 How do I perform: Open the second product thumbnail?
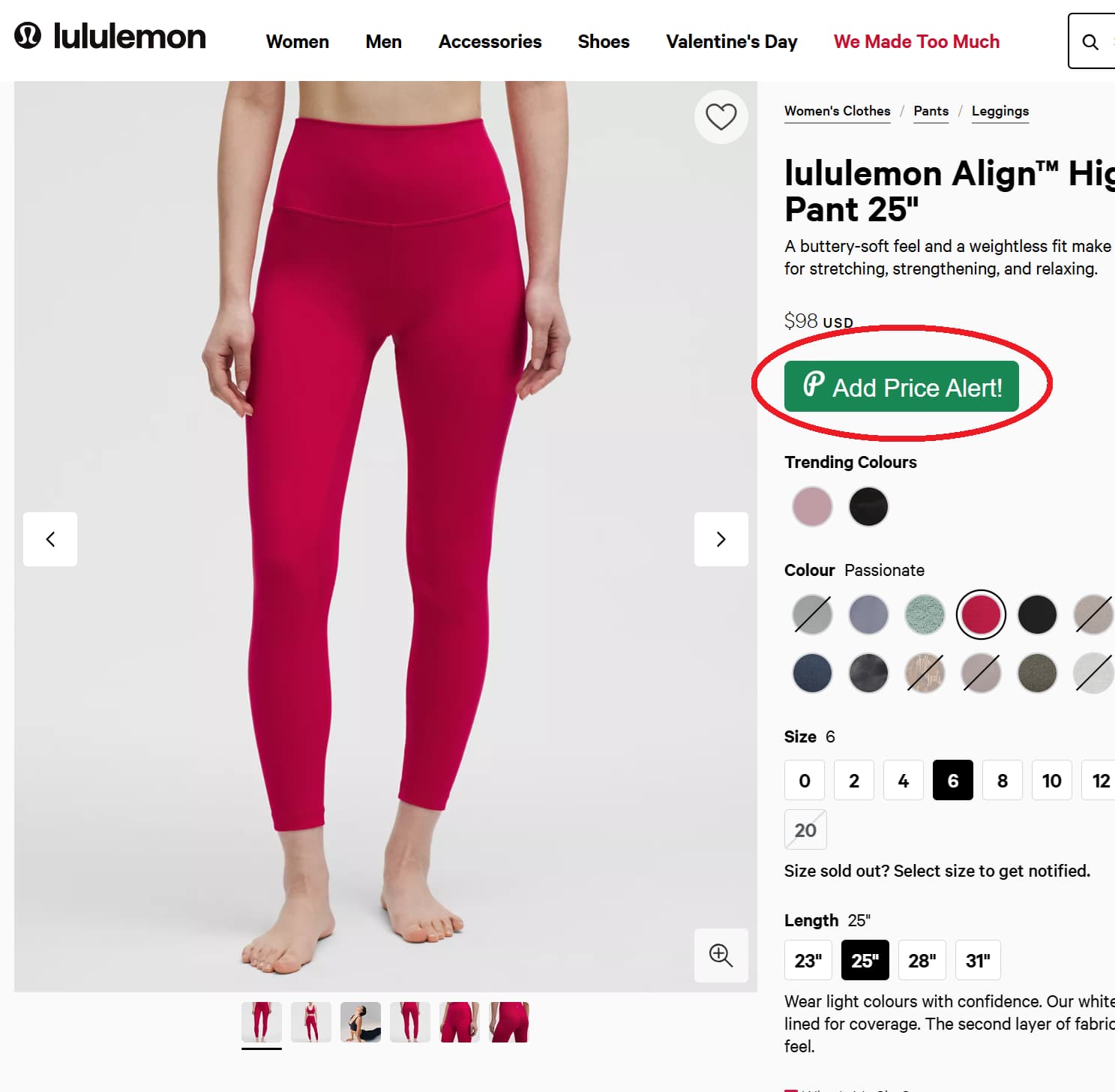[x=310, y=1021]
